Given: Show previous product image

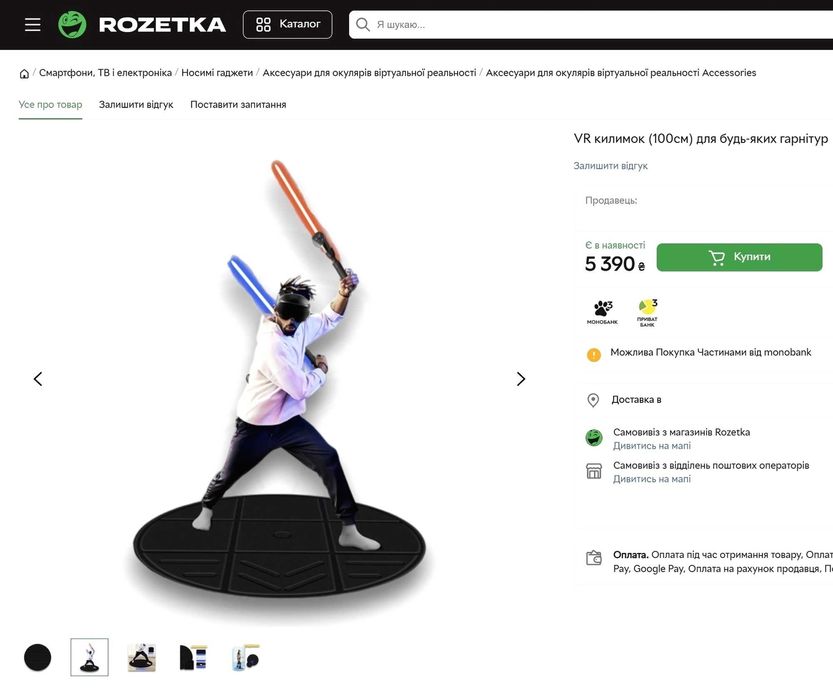Looking at the screenshot, I should [38, 379].
